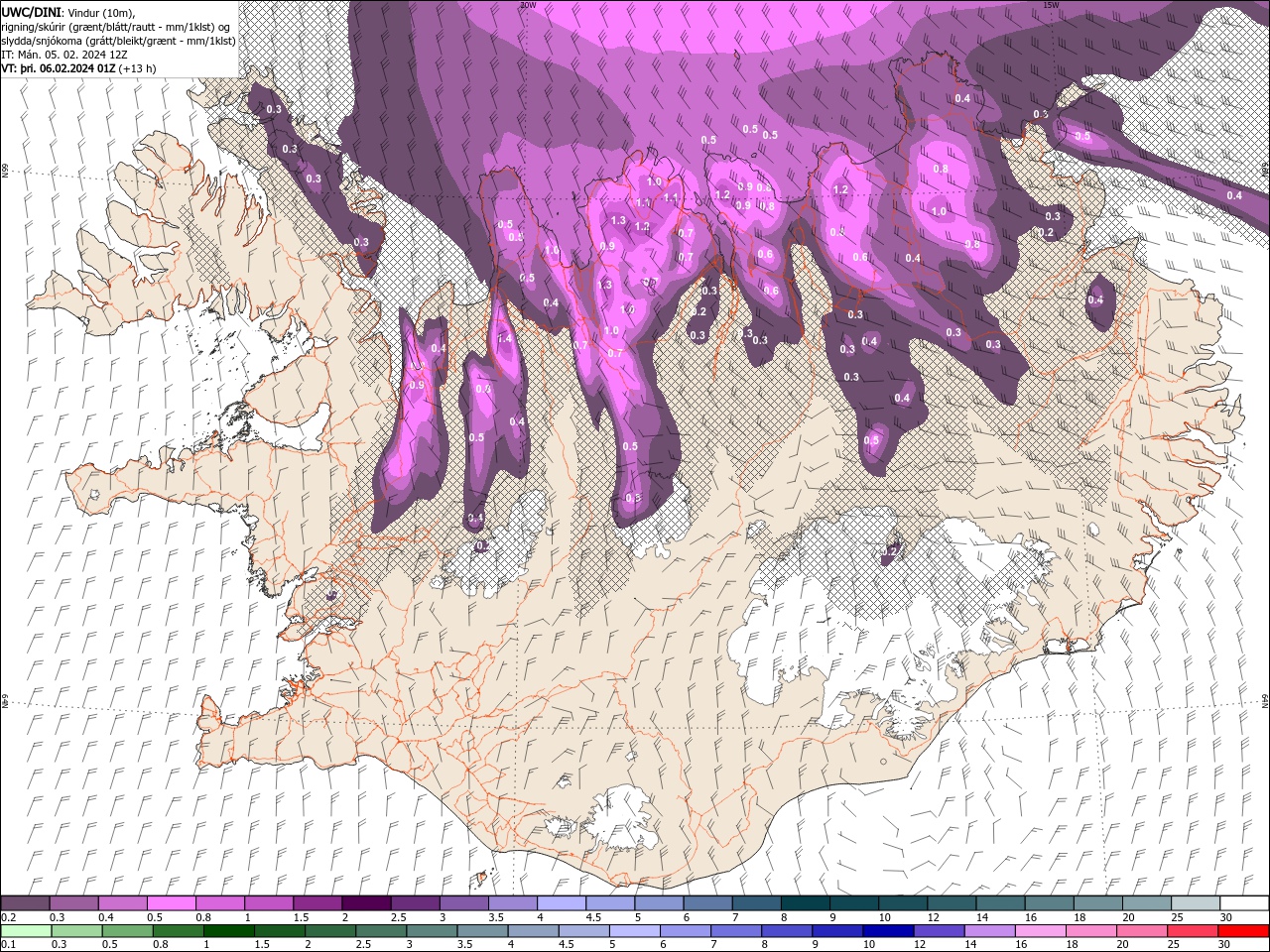Pick the top-row legend swatch starting at 0.4
The height and width of the screenshot is (952, 1270).
click(x=122, y=903)
